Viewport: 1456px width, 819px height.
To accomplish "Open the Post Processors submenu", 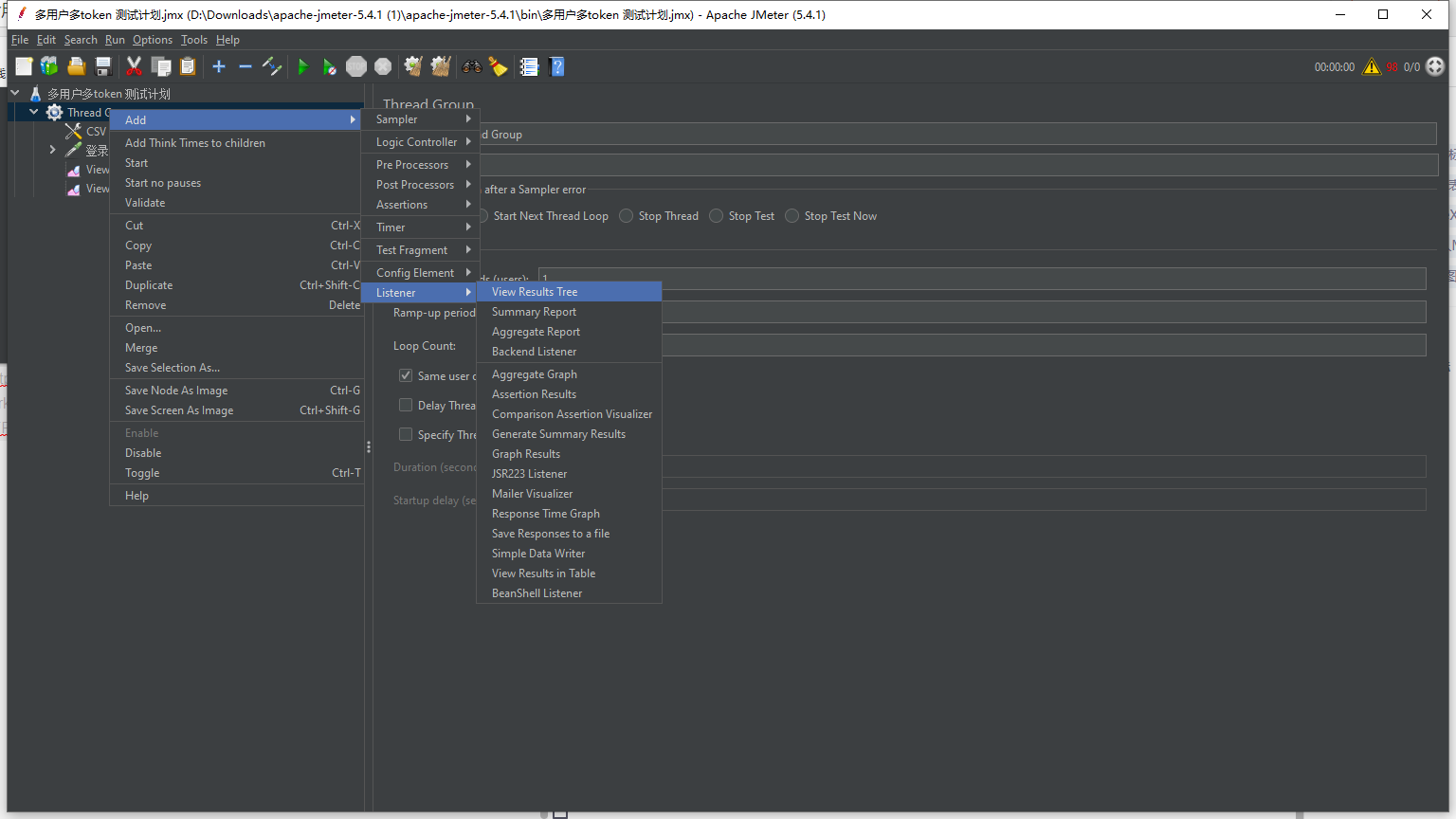I will 420,185.
